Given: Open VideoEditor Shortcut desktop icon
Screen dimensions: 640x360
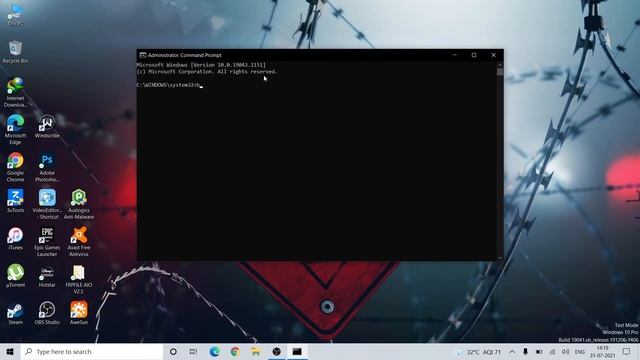Looking at the screenshot, I should pos(47,204).
